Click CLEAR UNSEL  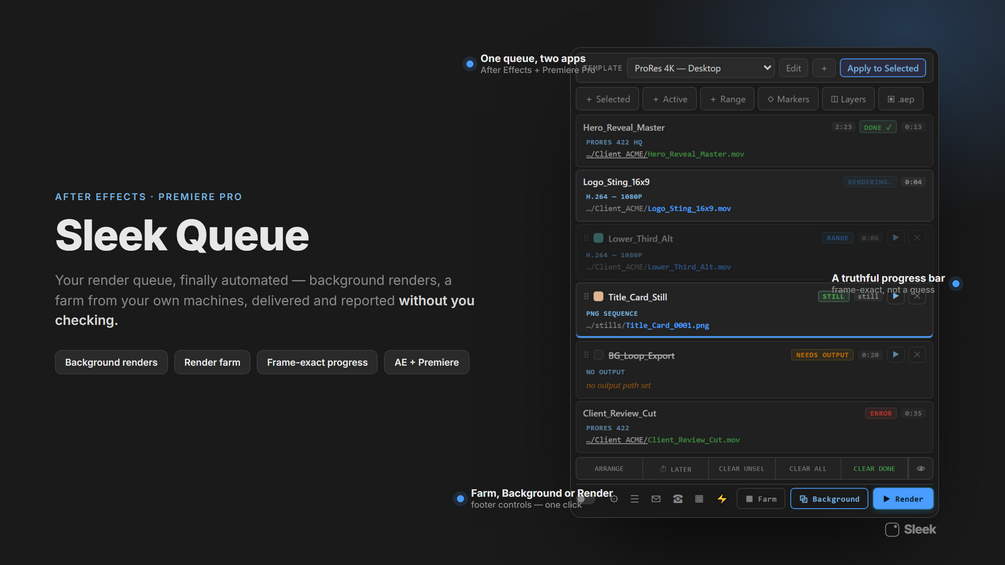coord(742,469)
